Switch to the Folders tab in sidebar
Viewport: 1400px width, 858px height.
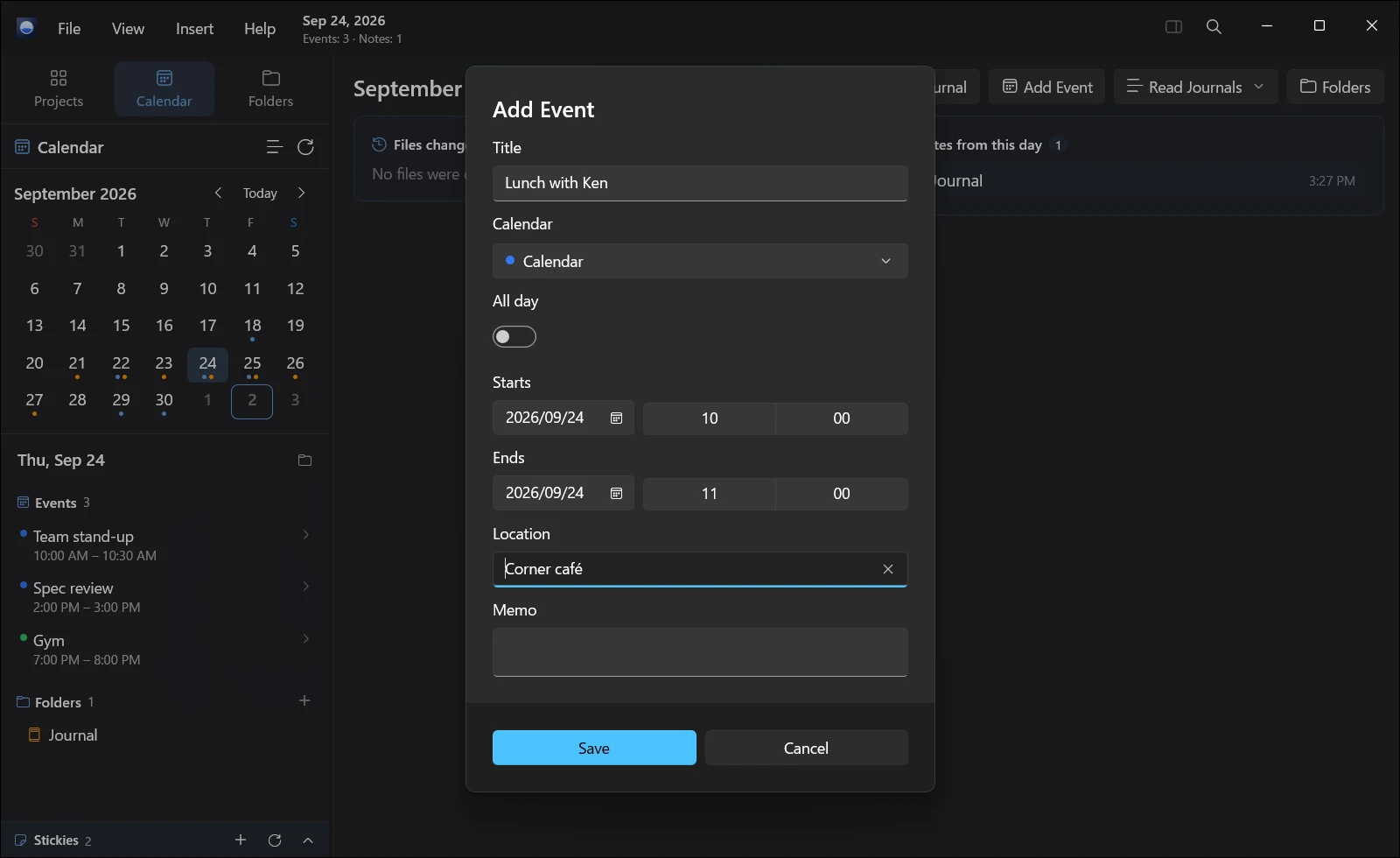click(x=271, y=88)
